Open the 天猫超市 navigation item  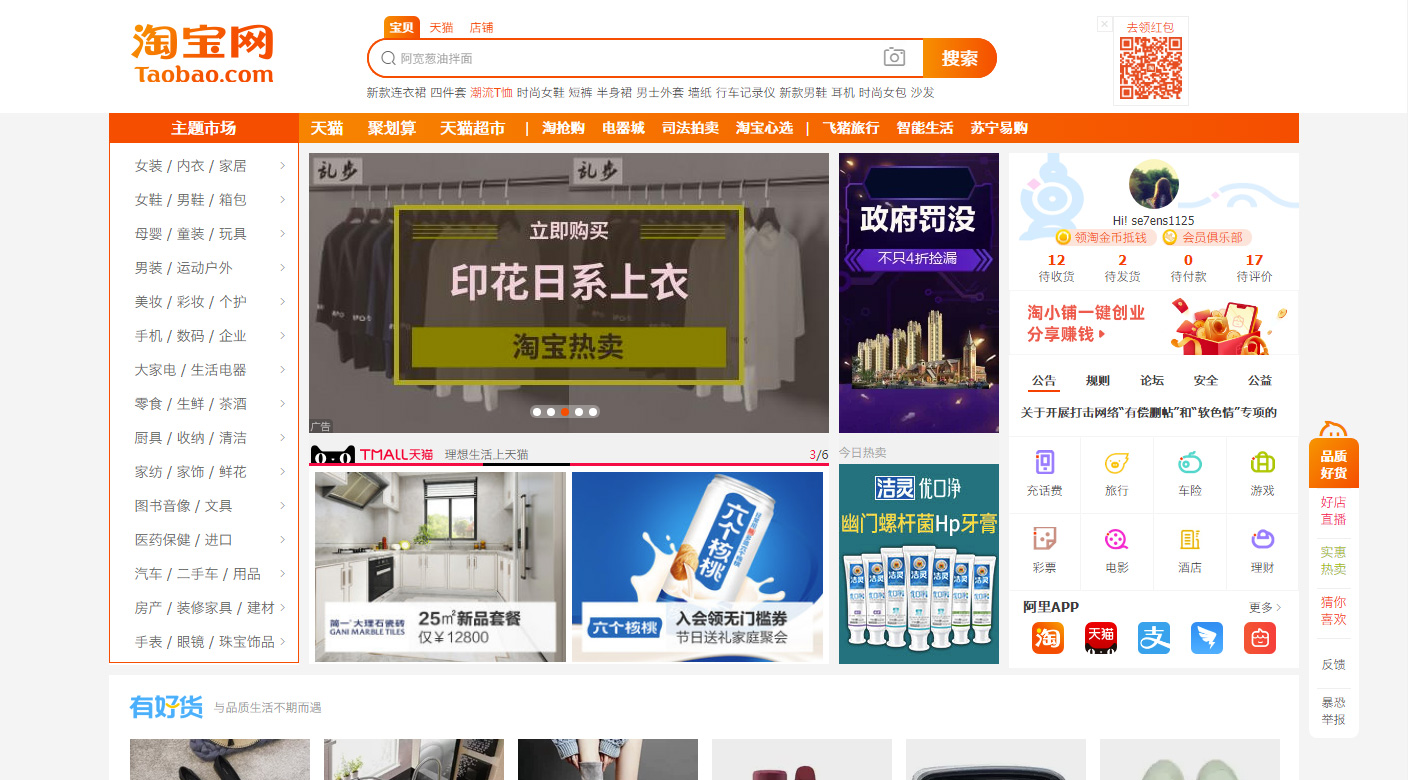click(473, 128)
